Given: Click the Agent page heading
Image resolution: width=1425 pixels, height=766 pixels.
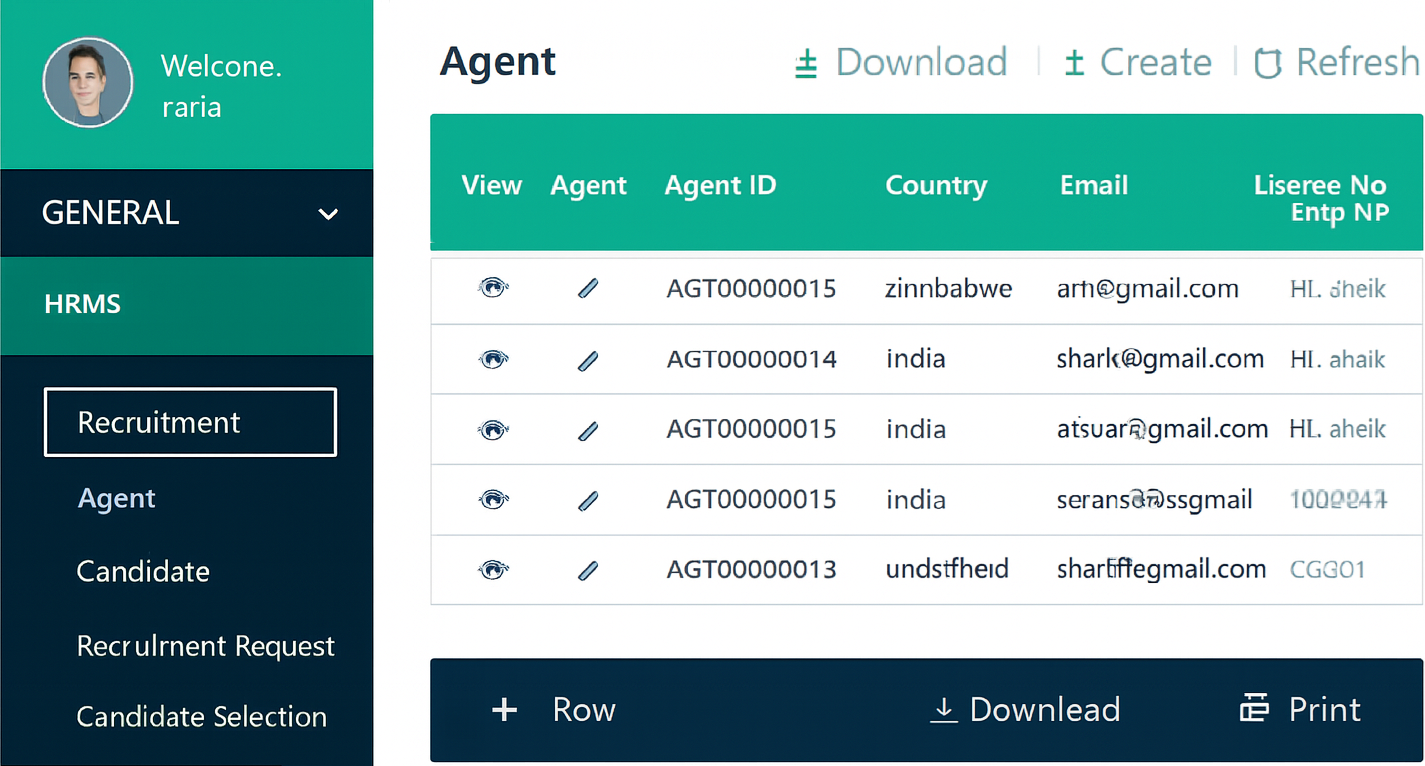Looking at the screenshot, I should coord(498,62).
